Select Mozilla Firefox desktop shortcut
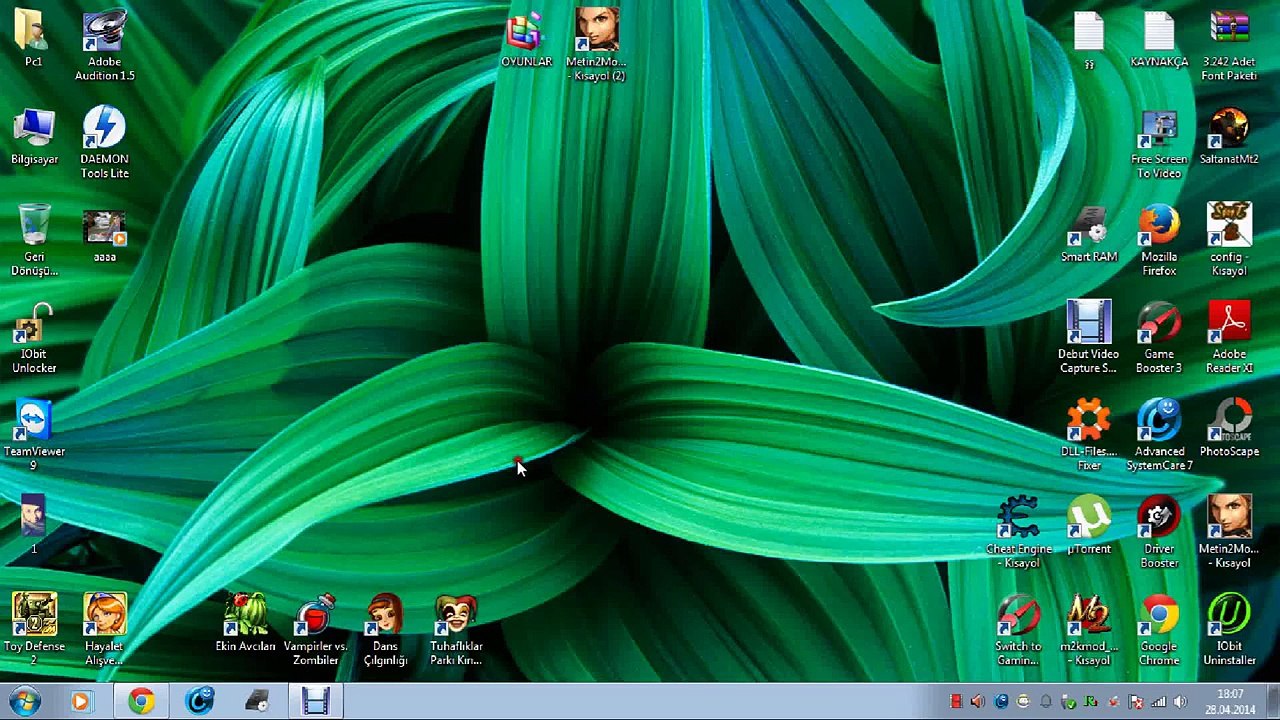This screenshot has height=720, width=1280. point(1158,228)
